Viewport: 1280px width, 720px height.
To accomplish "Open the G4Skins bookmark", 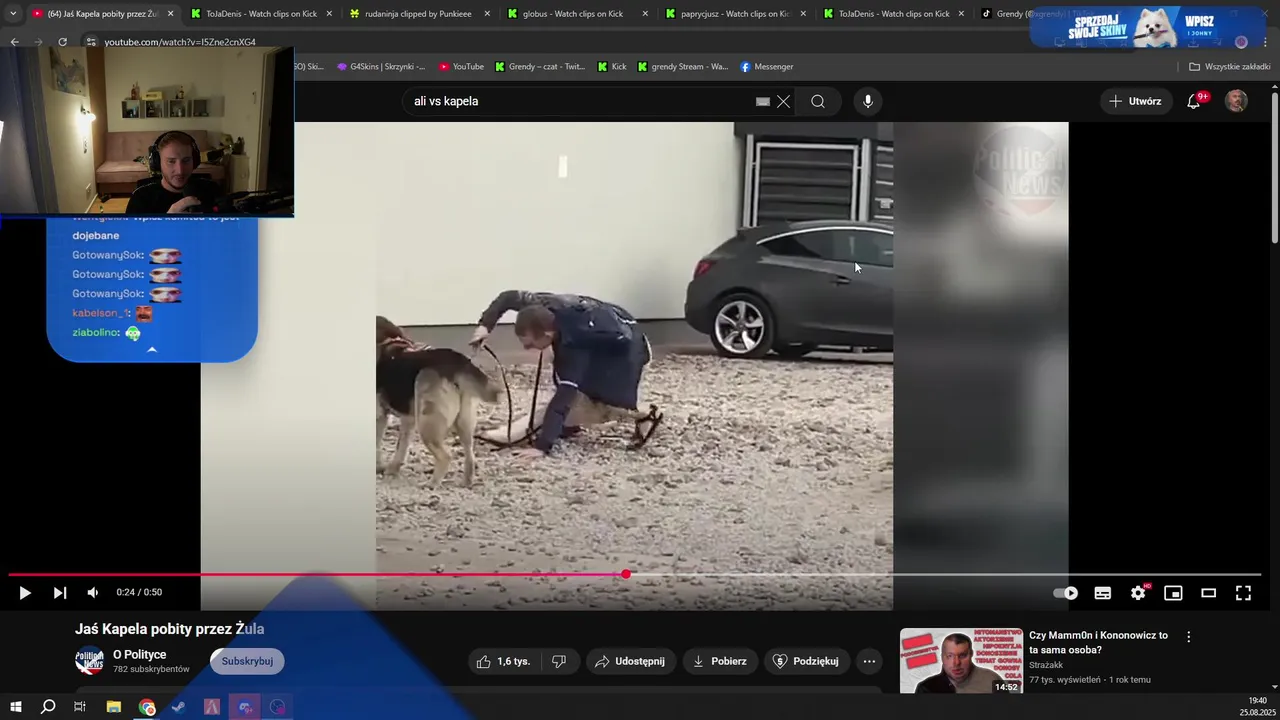I will pos(381,67).
